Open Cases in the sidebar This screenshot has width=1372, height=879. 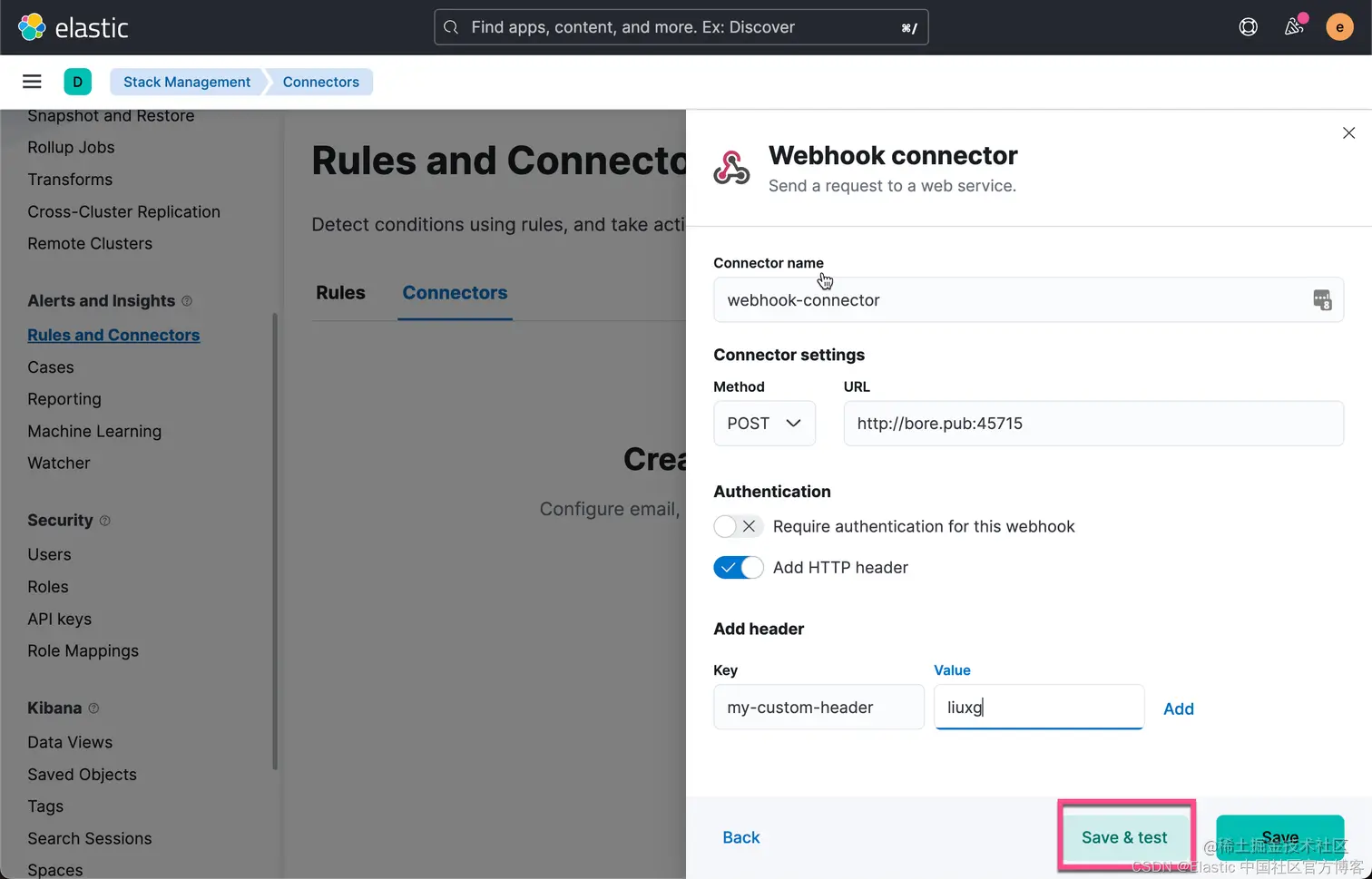[51, 367]
